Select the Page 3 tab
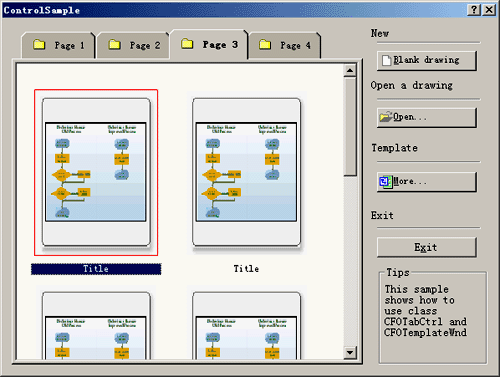 click(209, 44)
